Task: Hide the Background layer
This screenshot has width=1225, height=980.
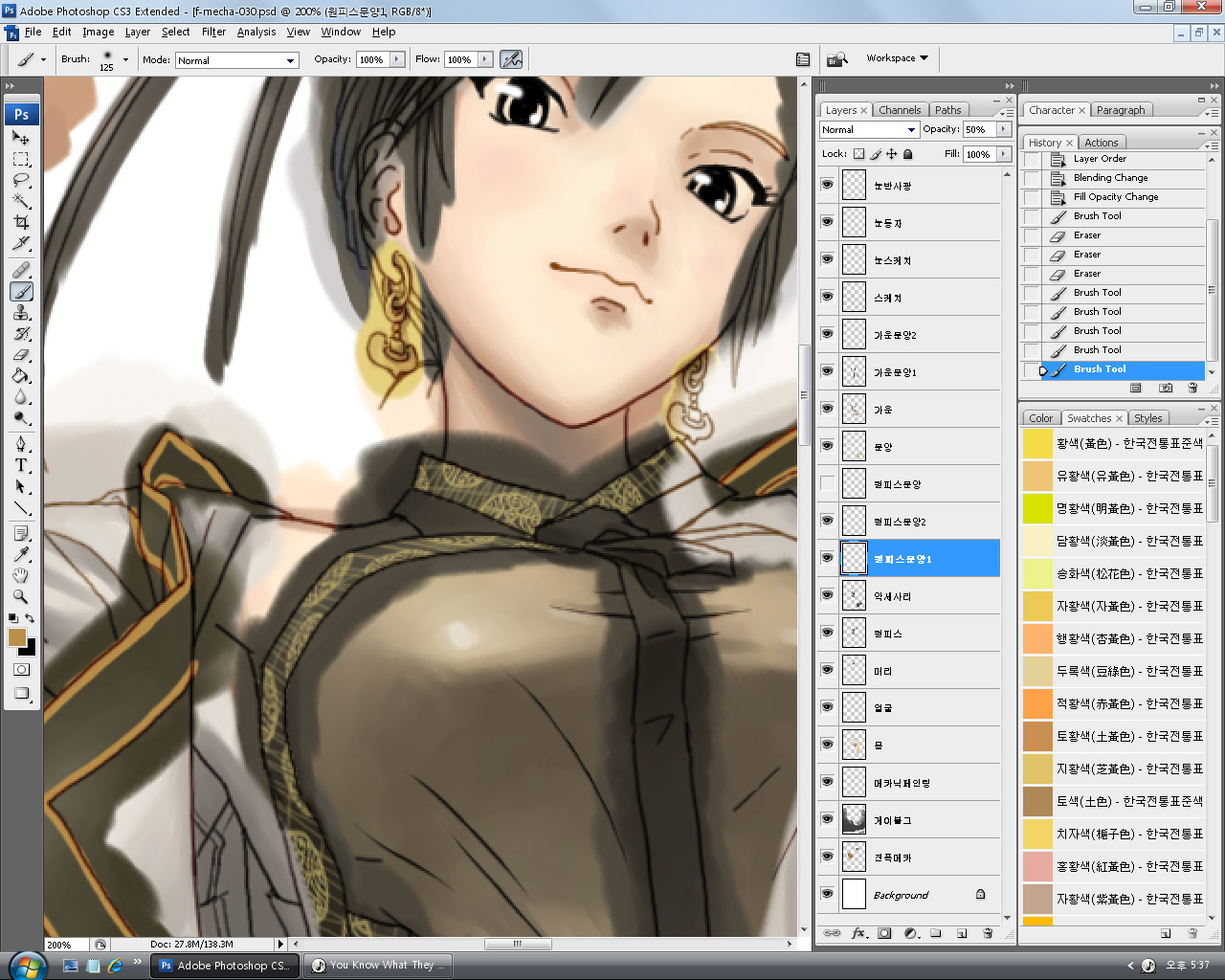Action: [827, 894]
